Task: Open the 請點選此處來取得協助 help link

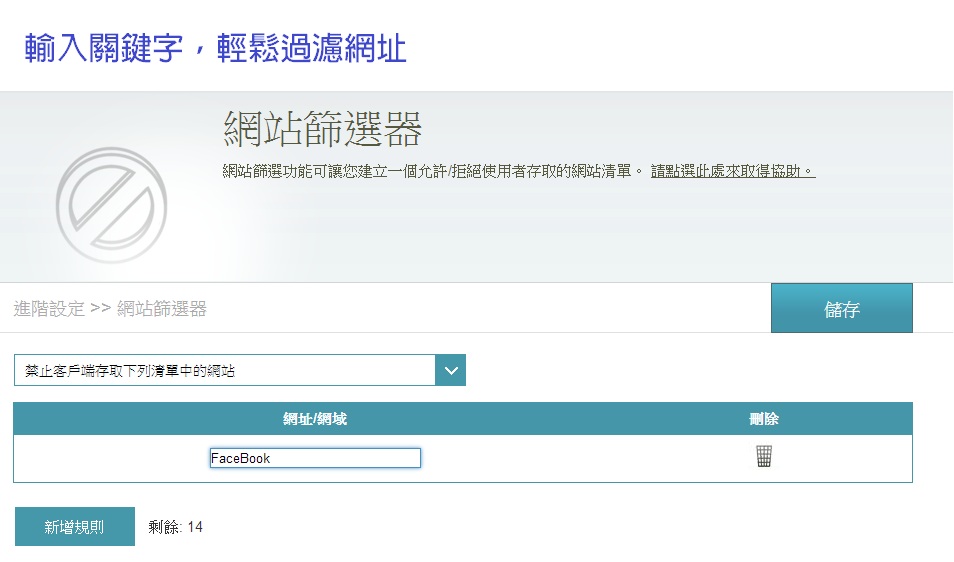Action: click(x=732, y=171)
